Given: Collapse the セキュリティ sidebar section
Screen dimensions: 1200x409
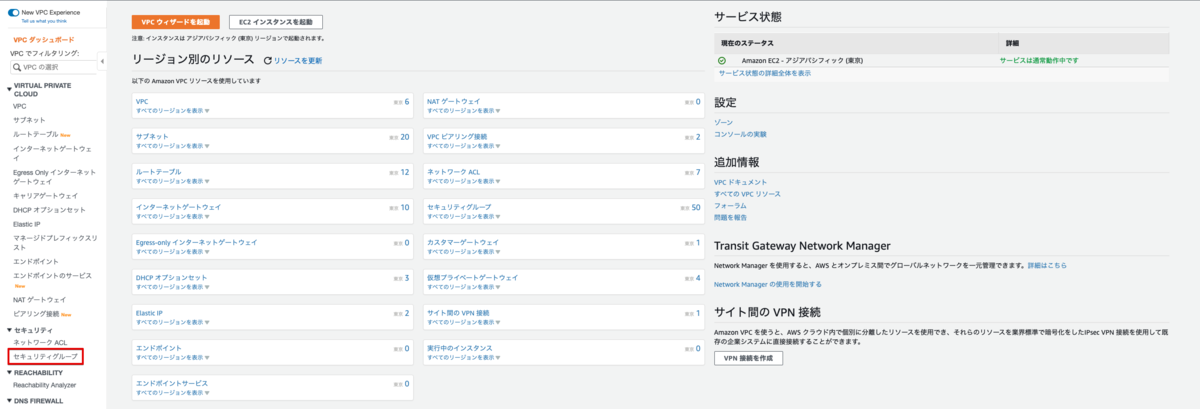Looking at the screenshot, I should (x=9, y=329).
